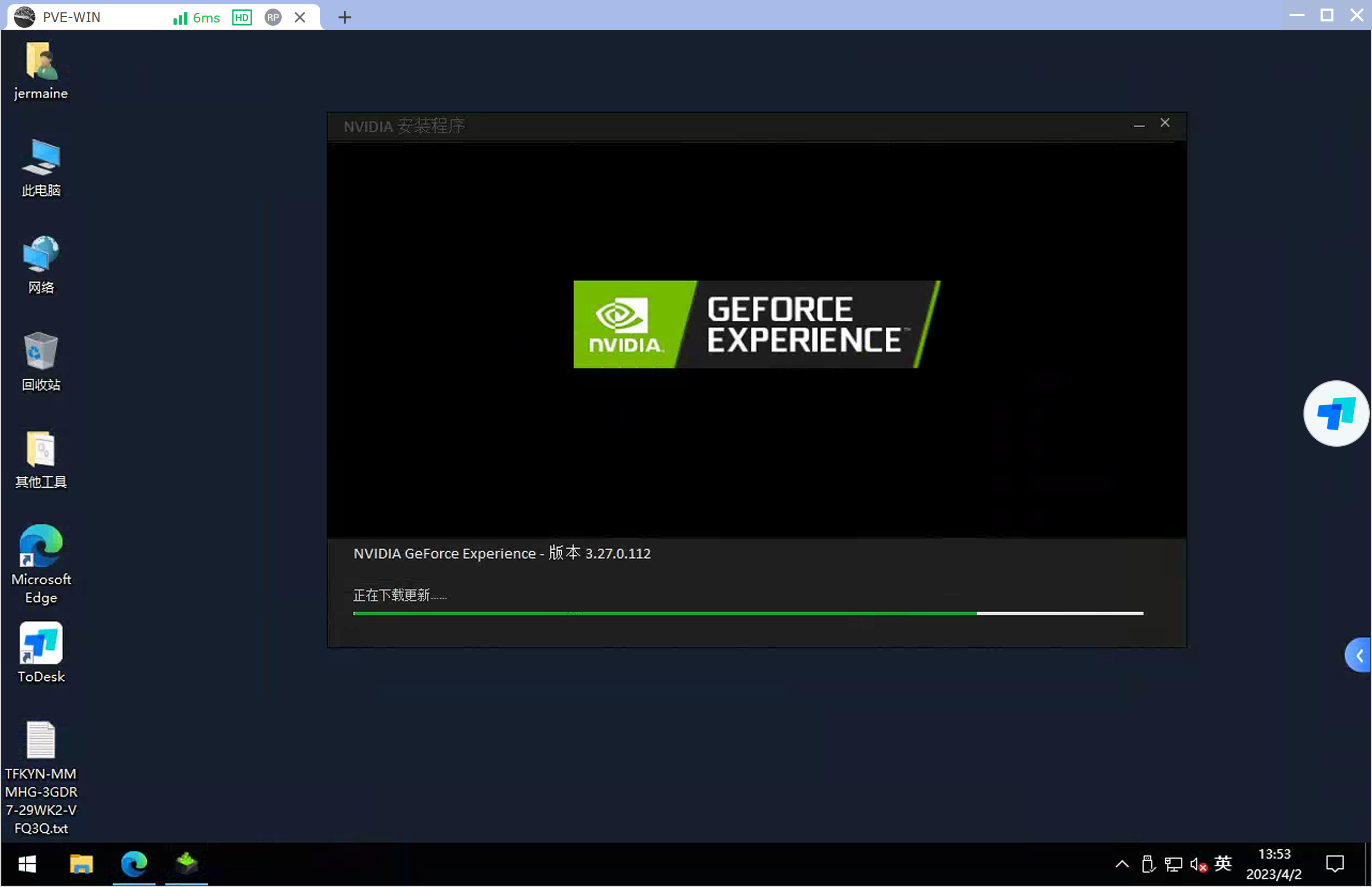1372x887 pixels.
Task: Click the 6ms latency signal indicator
Action: (197, 18)
